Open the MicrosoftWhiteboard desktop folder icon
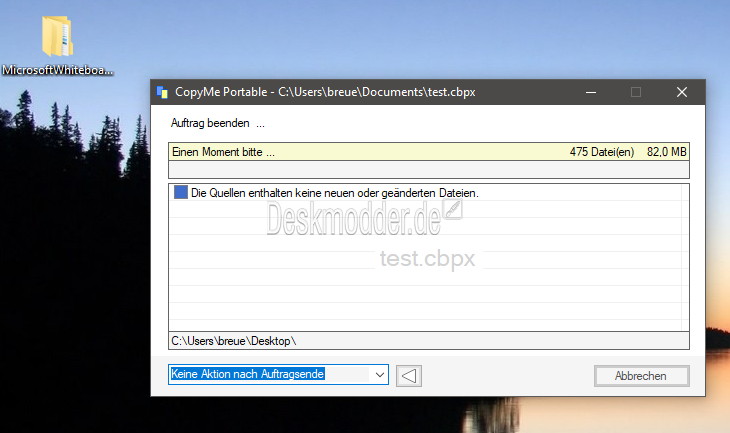730x433 pixels. click(x=57, y=36)
